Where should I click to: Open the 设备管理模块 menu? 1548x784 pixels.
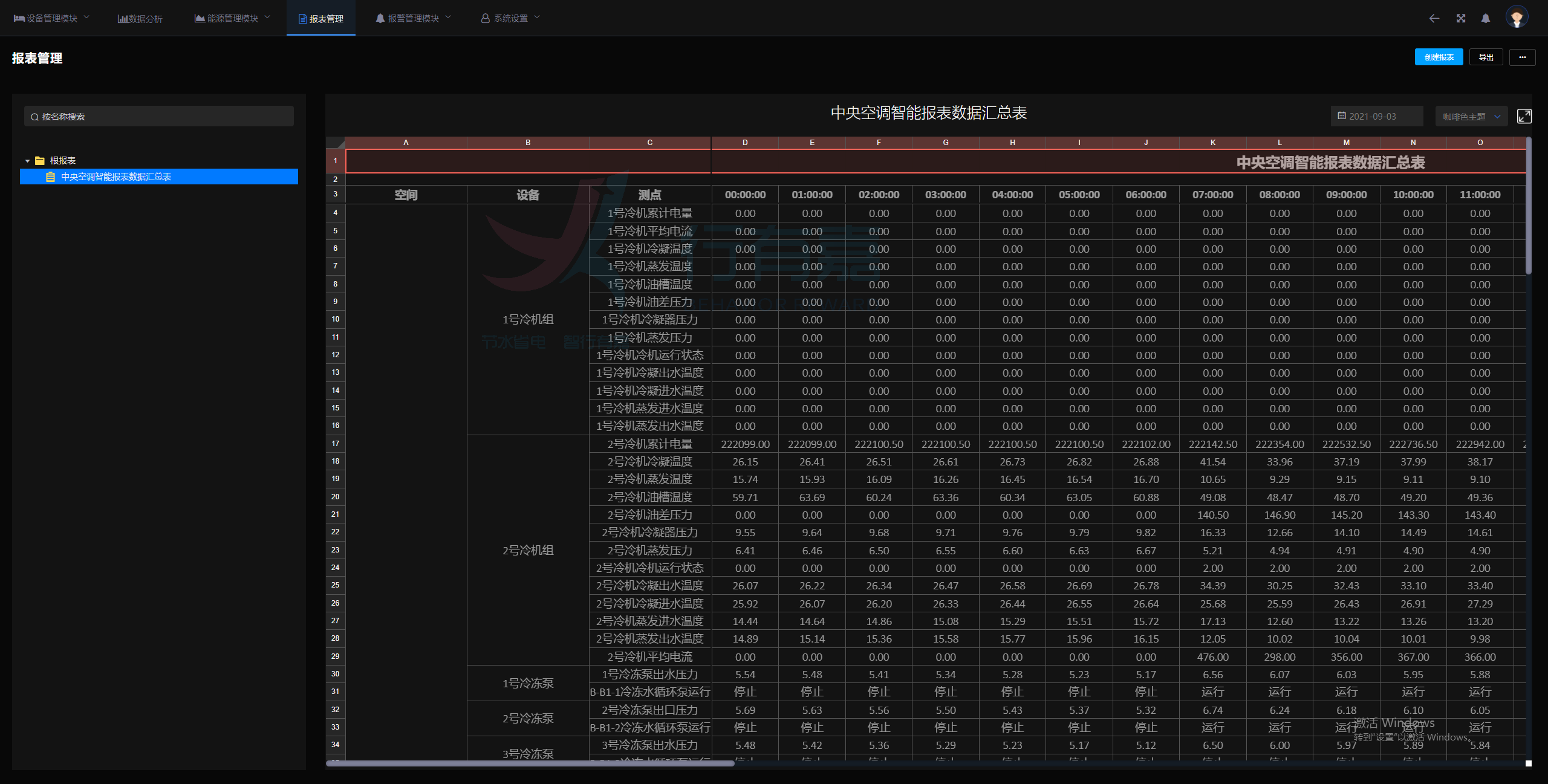point(51,18)
